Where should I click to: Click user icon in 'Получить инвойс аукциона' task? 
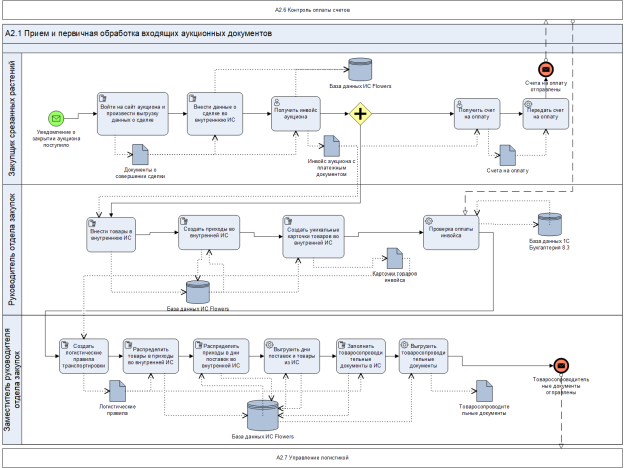277,103
